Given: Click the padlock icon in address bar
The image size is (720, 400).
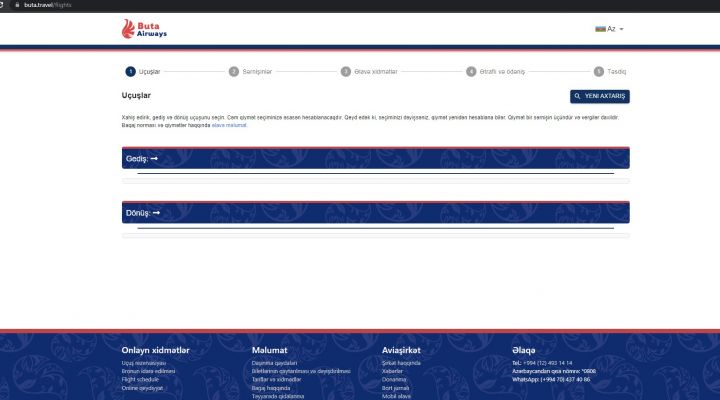Looking at the screenshot, I should (x=16, y=4).
